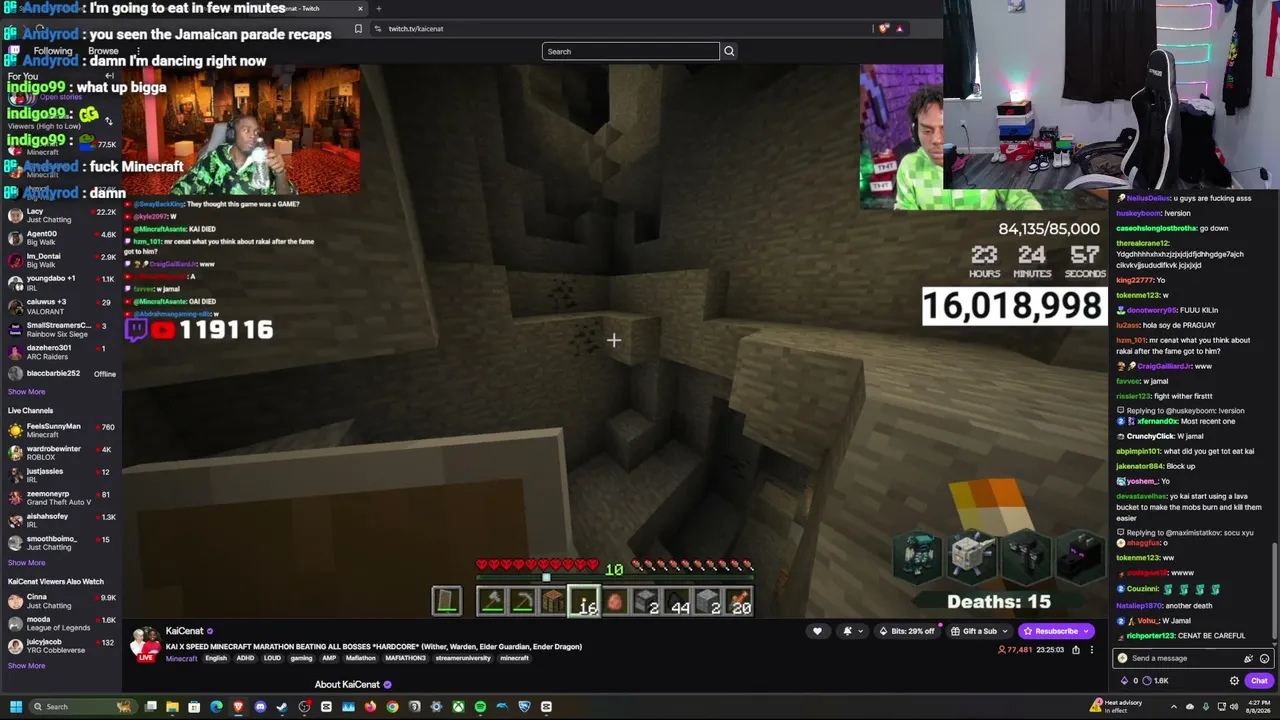
Task: Open Spotify from the taskbar
Action: pyautogui.click(x=480, y=707)
